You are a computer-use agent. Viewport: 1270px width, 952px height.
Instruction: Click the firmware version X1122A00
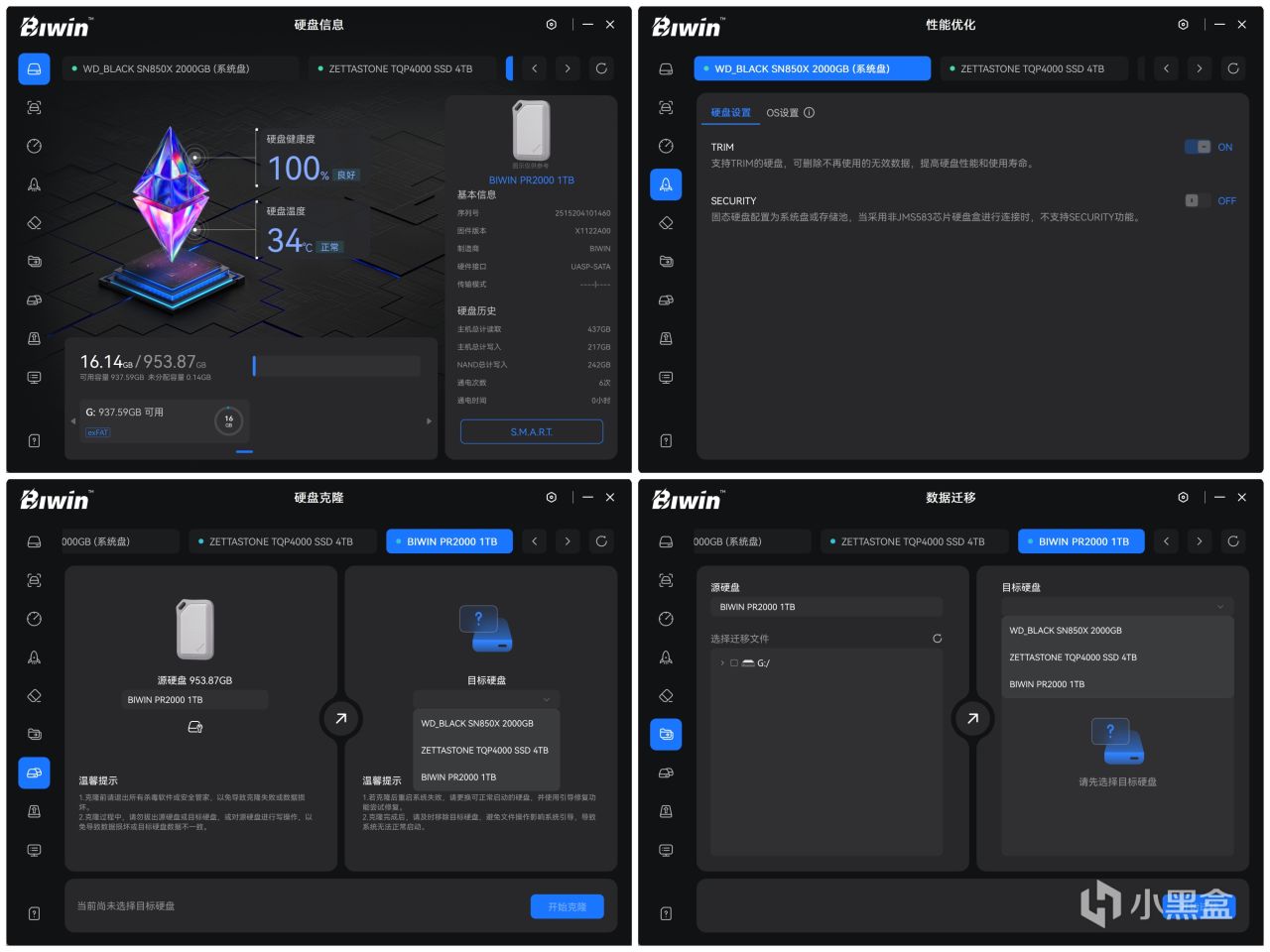592,231
